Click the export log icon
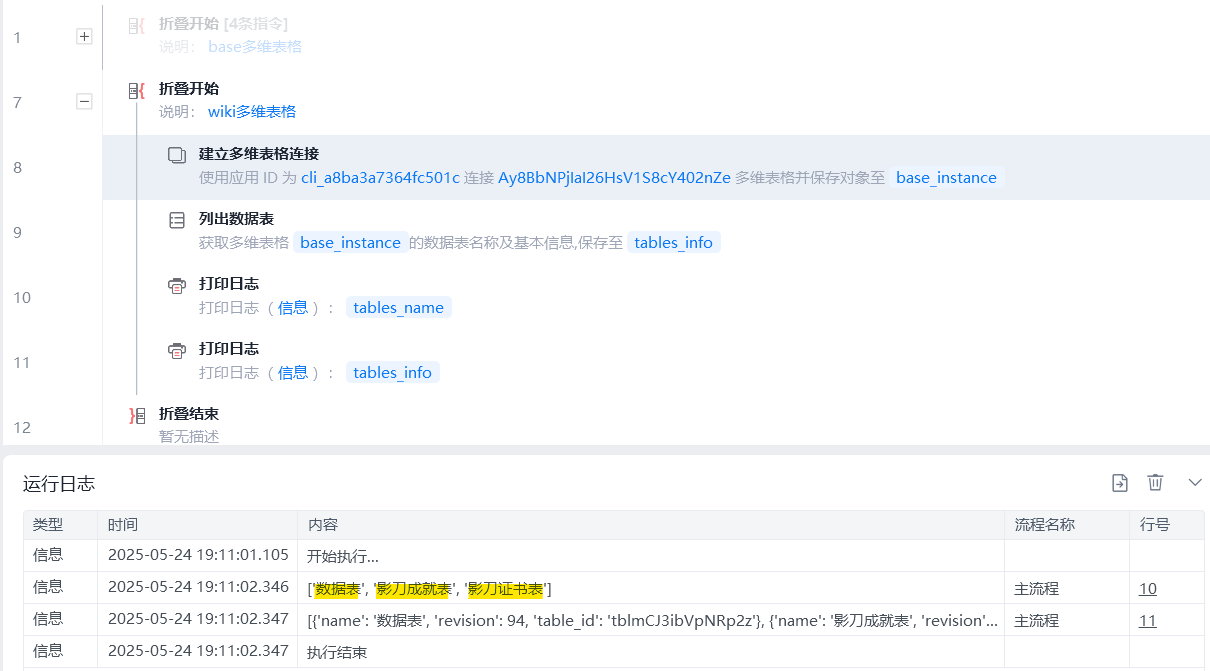Viewport: 1210px width, 671px height. [1120, 483]
